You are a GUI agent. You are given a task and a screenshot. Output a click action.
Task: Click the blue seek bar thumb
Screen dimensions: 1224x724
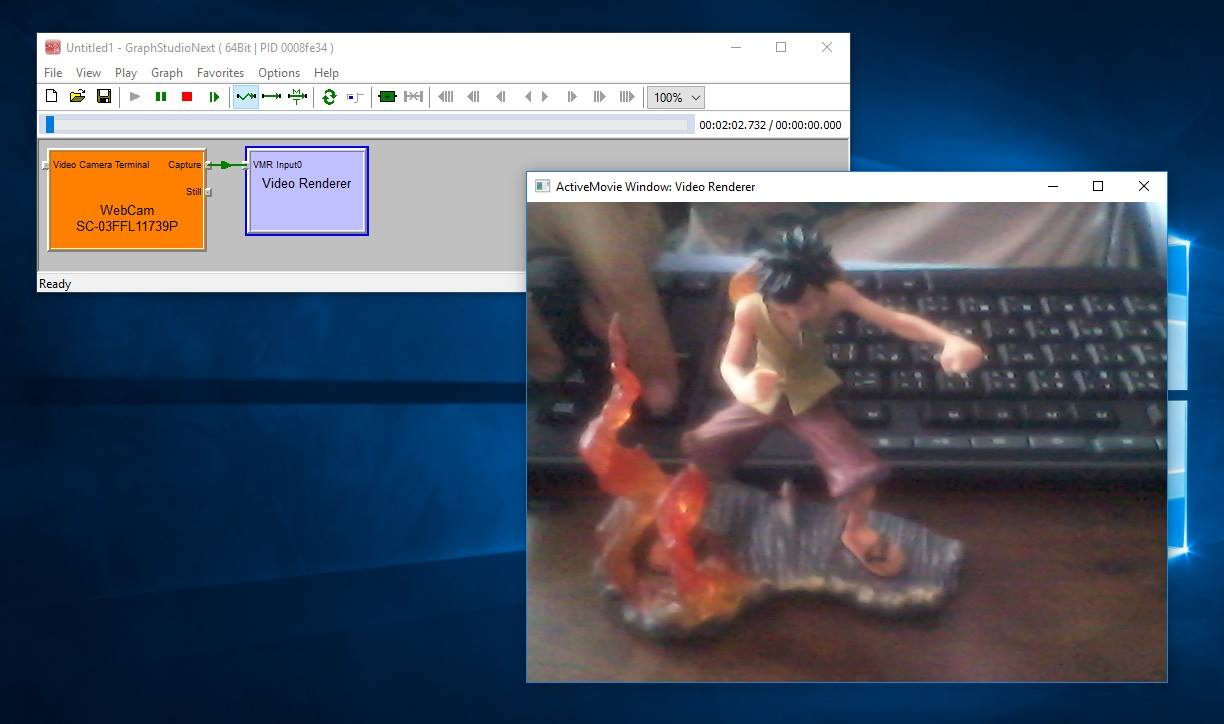50,125
